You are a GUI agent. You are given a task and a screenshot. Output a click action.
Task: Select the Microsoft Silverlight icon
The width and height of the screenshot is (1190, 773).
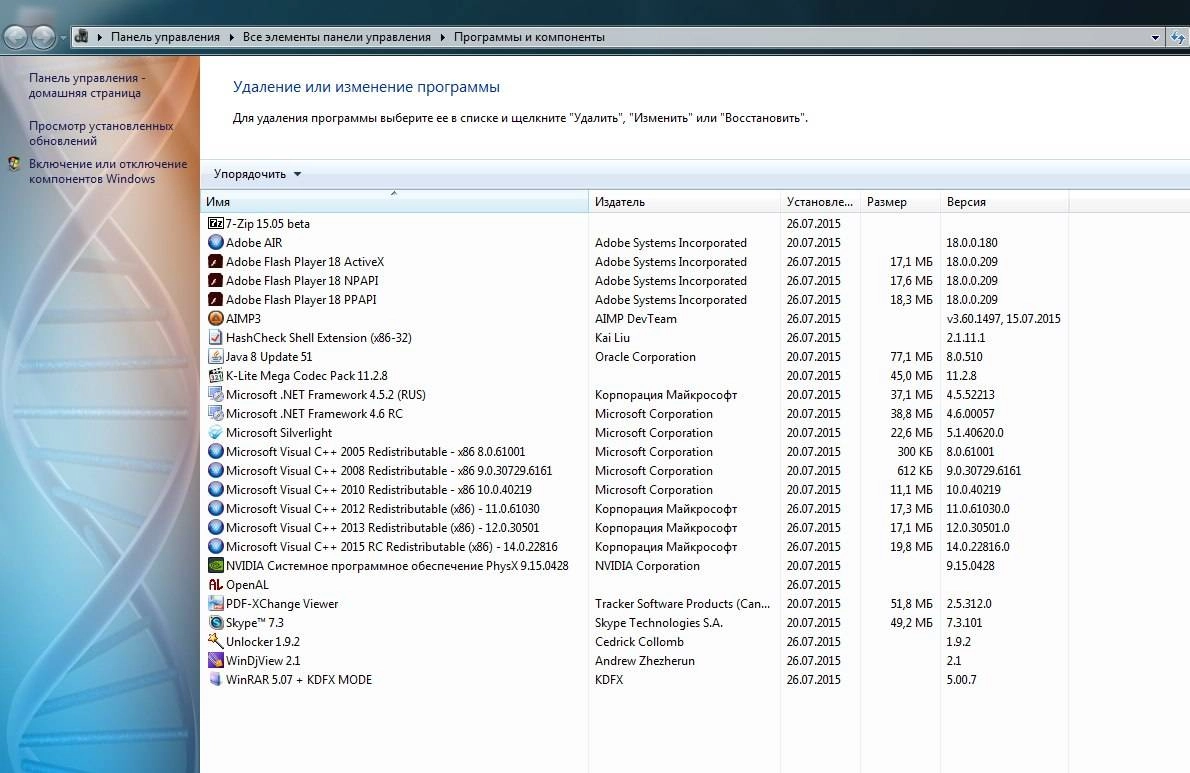tap(216, 432)
